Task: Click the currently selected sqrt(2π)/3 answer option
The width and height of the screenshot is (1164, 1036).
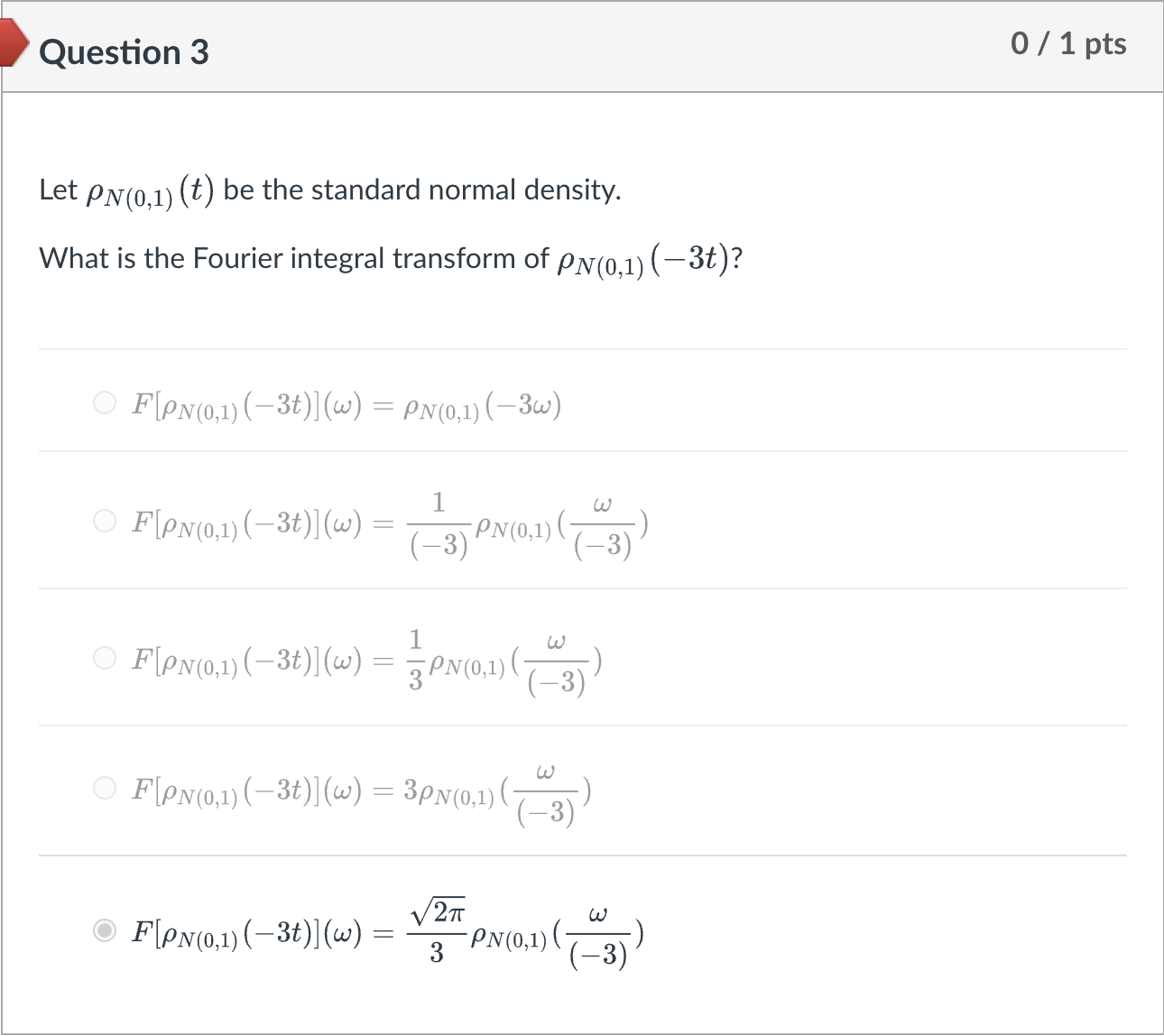Action: 105,930
